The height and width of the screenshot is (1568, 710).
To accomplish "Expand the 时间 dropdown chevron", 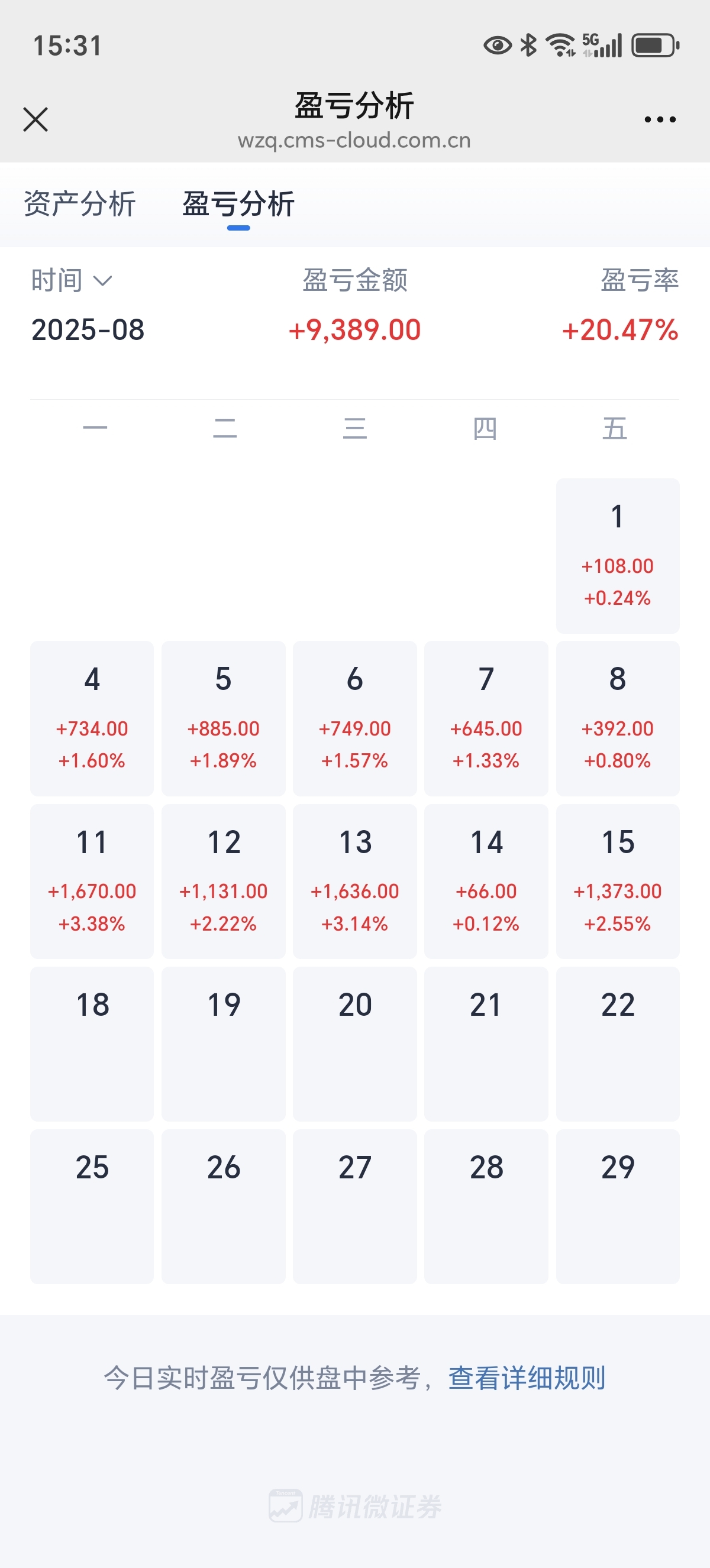I will coord(102,281).
